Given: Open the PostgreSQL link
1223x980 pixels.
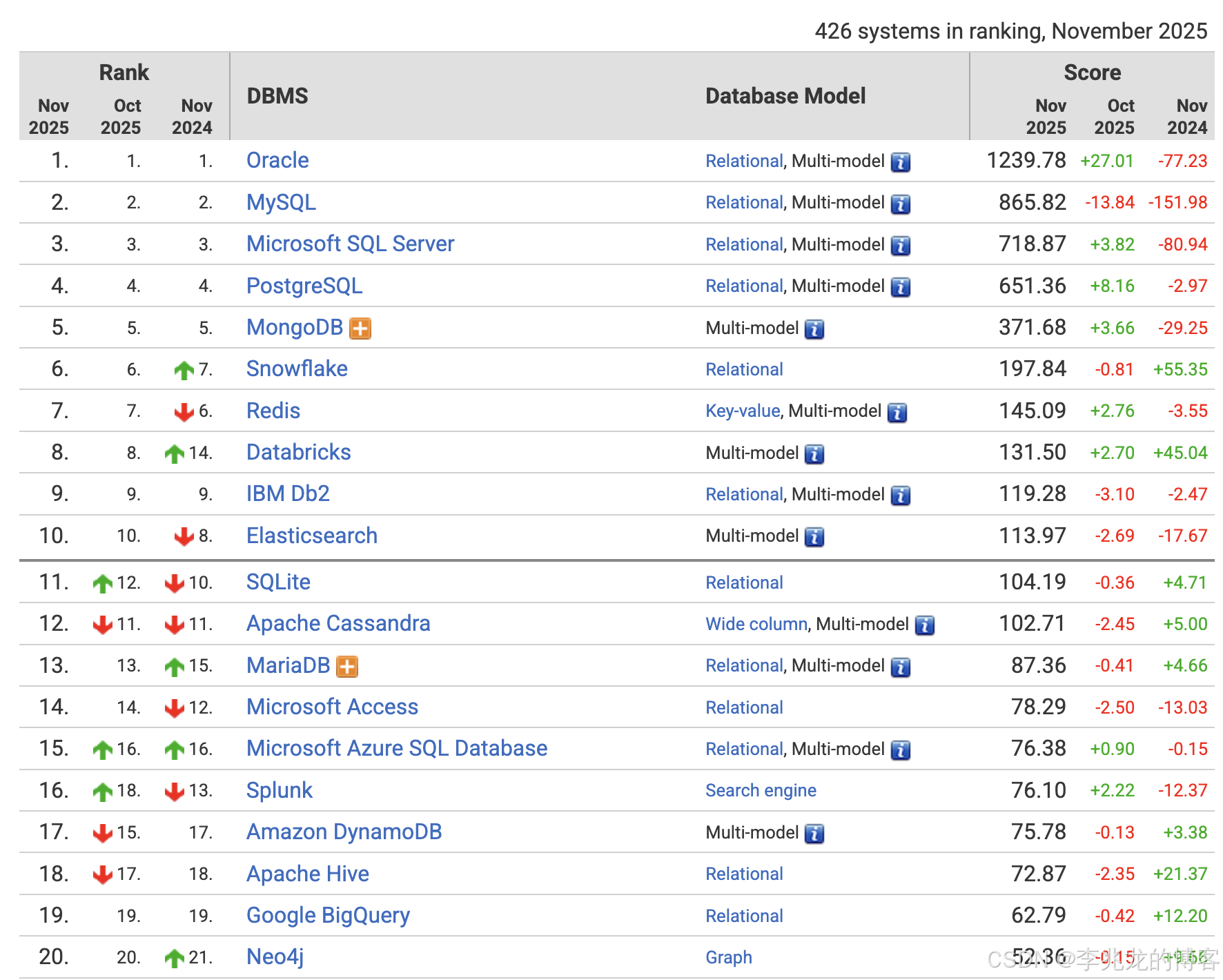Looking at the screenshot, I should click(304, 286).
